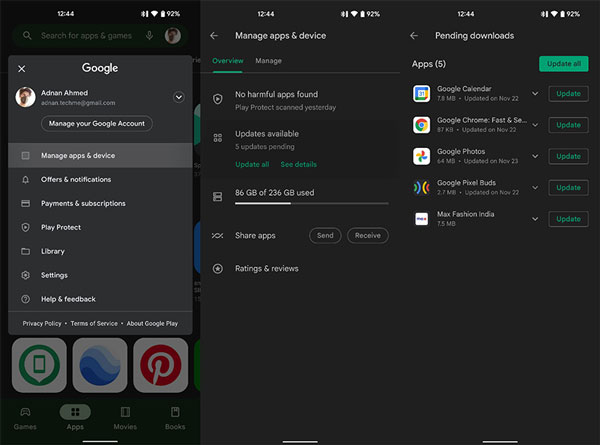Close the Google account menu
600x445 pixels.
[x=22, y=69]
